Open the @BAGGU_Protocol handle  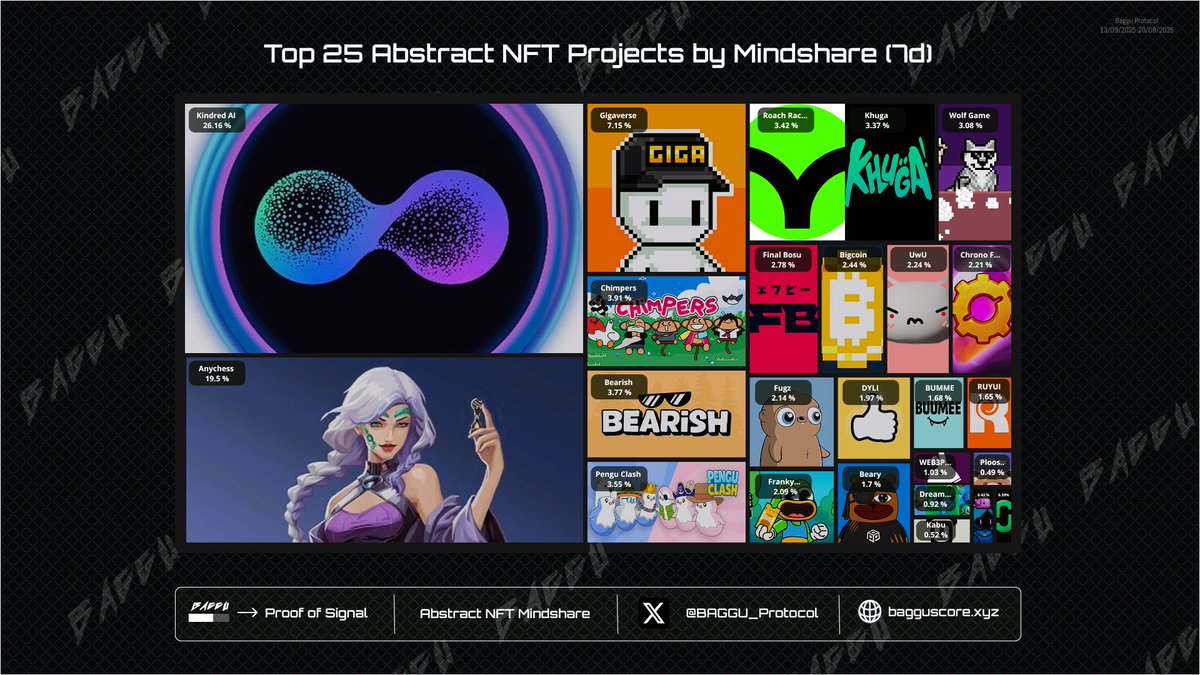click(x=751, y=613)
